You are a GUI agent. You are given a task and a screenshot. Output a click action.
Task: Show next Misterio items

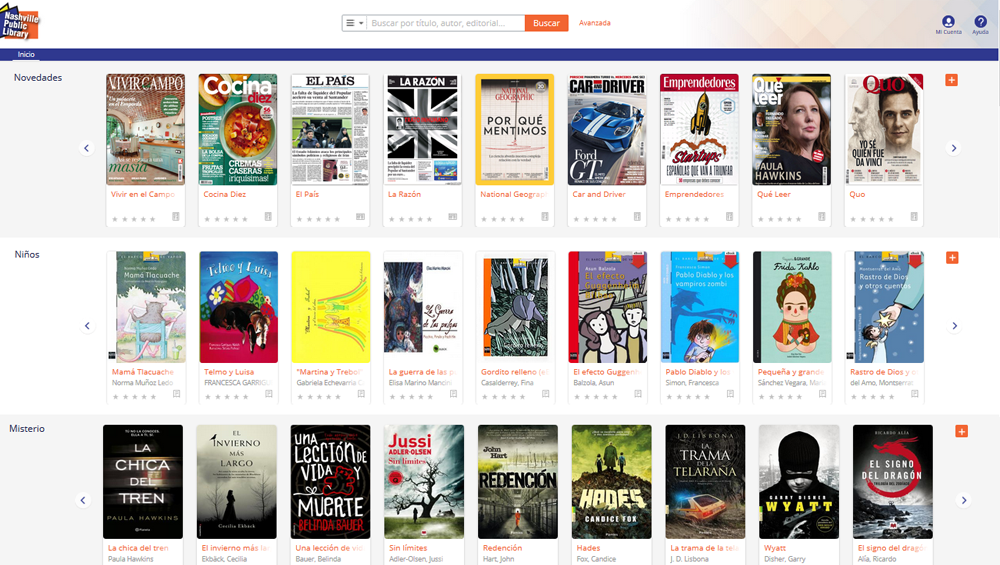point(964,500)
